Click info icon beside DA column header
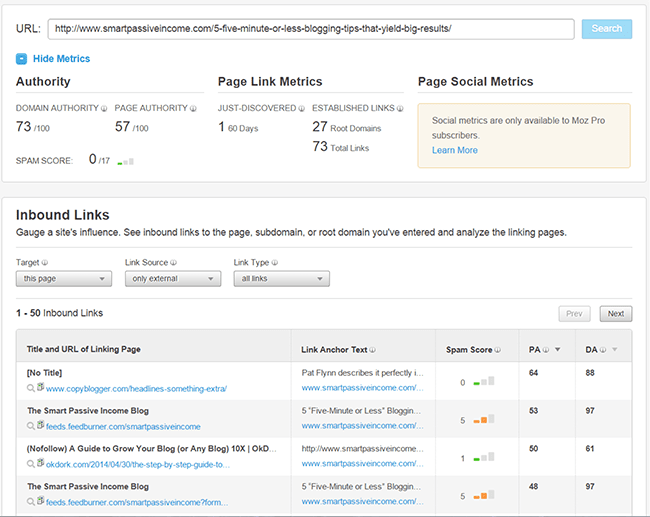650x517 pixels. click(x=603, y=350)
